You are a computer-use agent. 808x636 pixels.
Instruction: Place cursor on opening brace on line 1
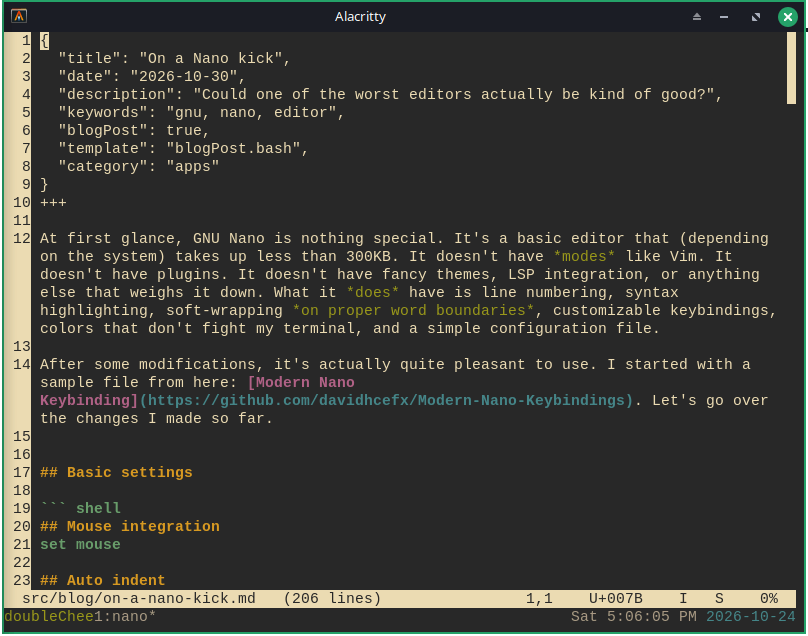tap(44, 41)
